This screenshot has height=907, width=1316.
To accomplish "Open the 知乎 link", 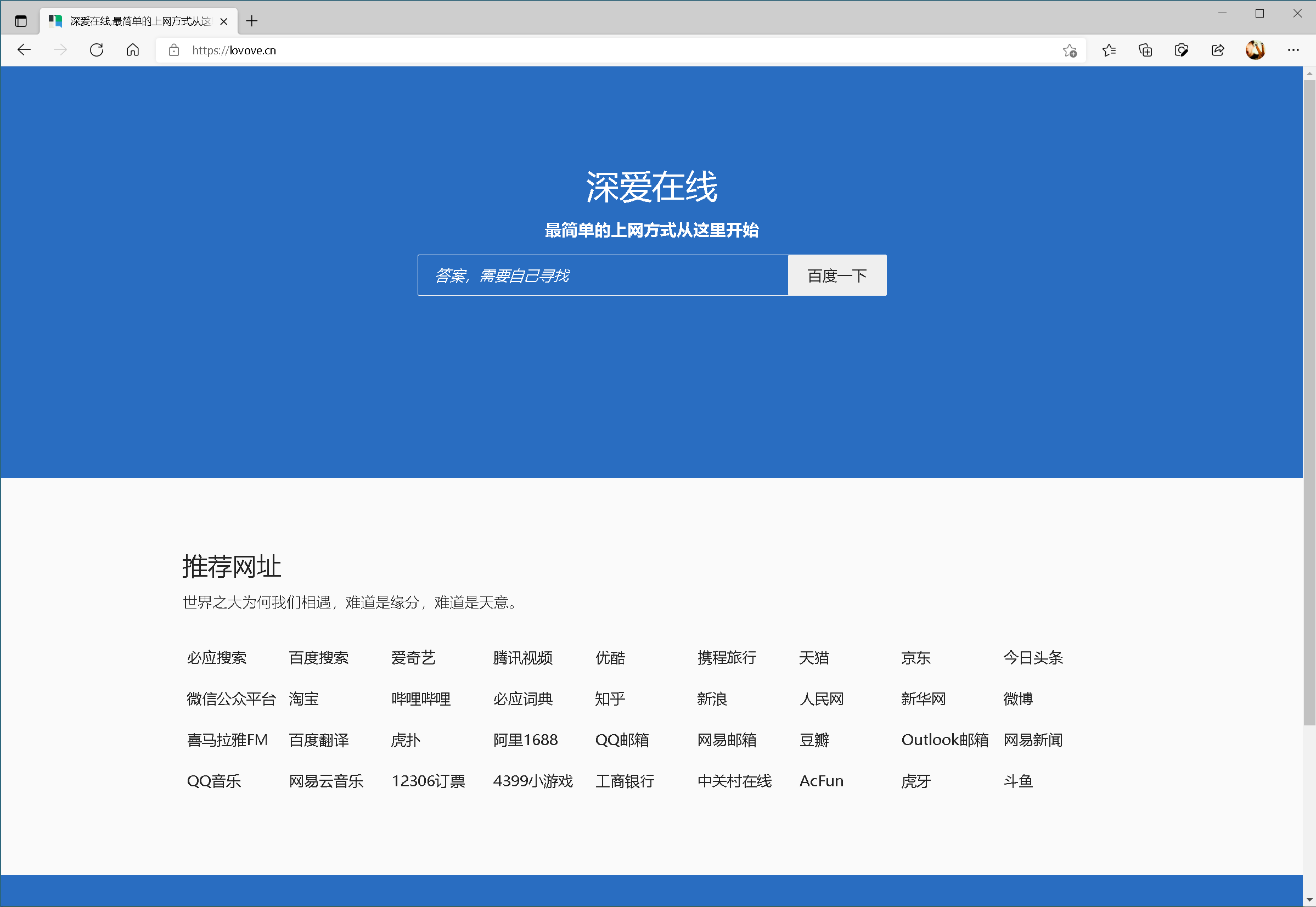I will tap(610, 698).
